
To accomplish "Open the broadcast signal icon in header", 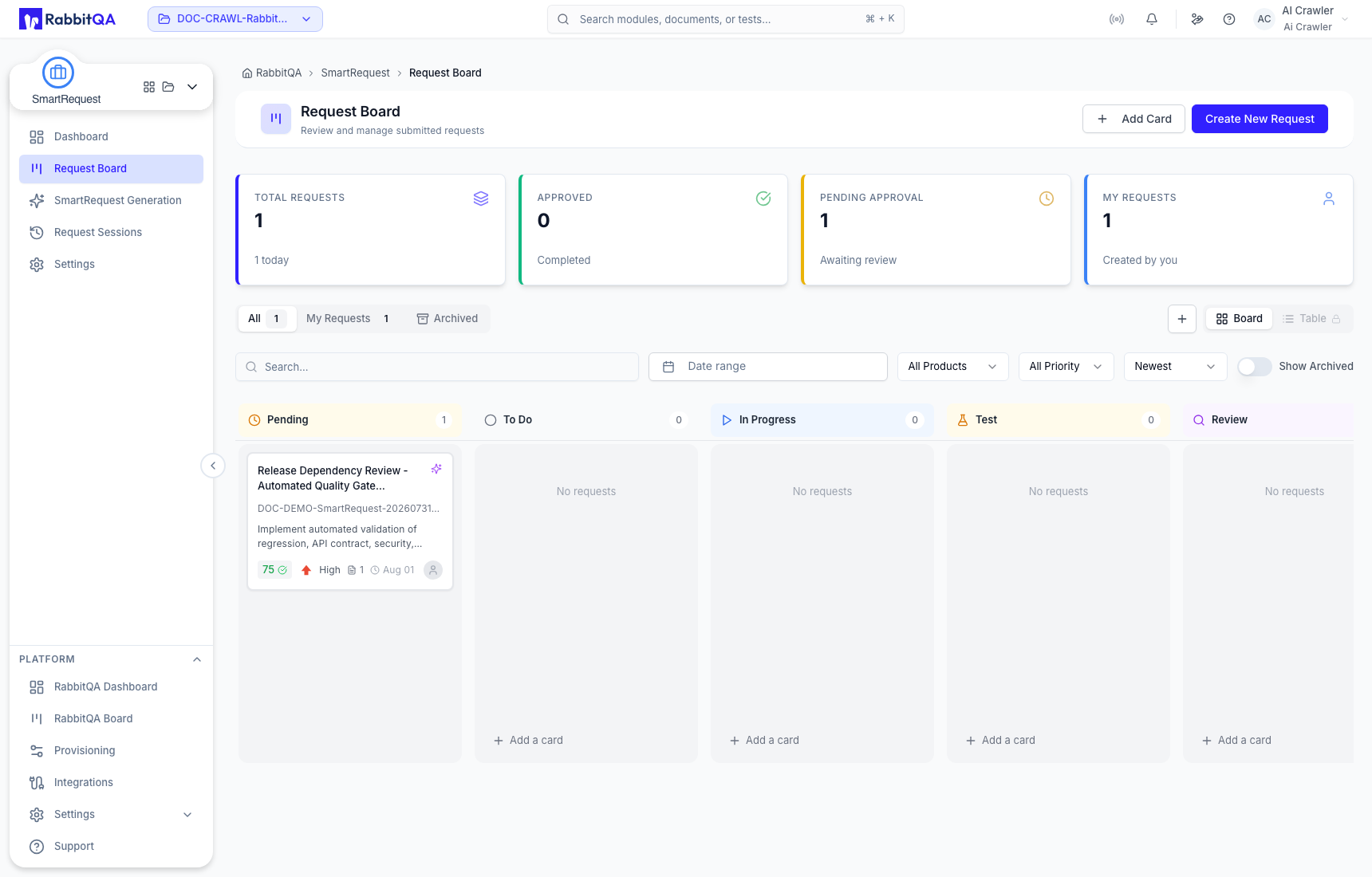I will pyautogui.click(x=1117, y=19).
